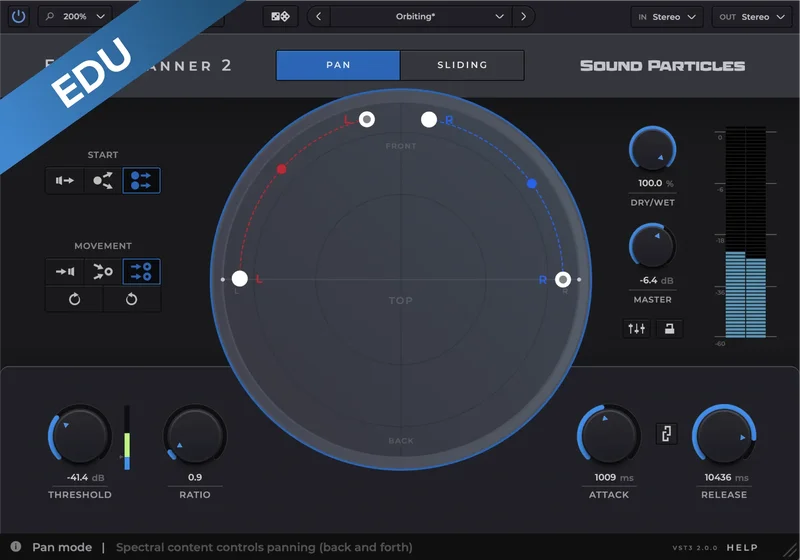Image resolution: width=800 pixels, height=560 pixels.
Task: Click the HELP button
Action: pyautogui.click(x=742, y=547)
